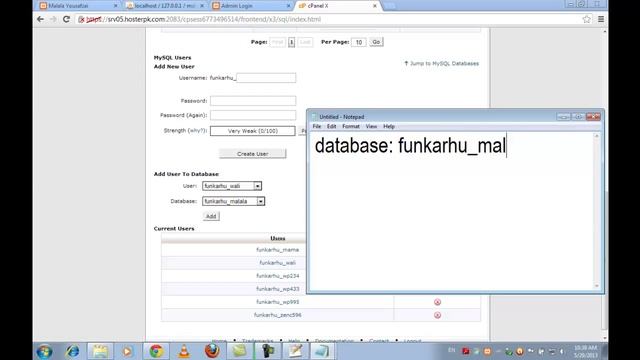Click the Strength (why?) link
This screenshot has height=360, width=640.
point(197,131)
